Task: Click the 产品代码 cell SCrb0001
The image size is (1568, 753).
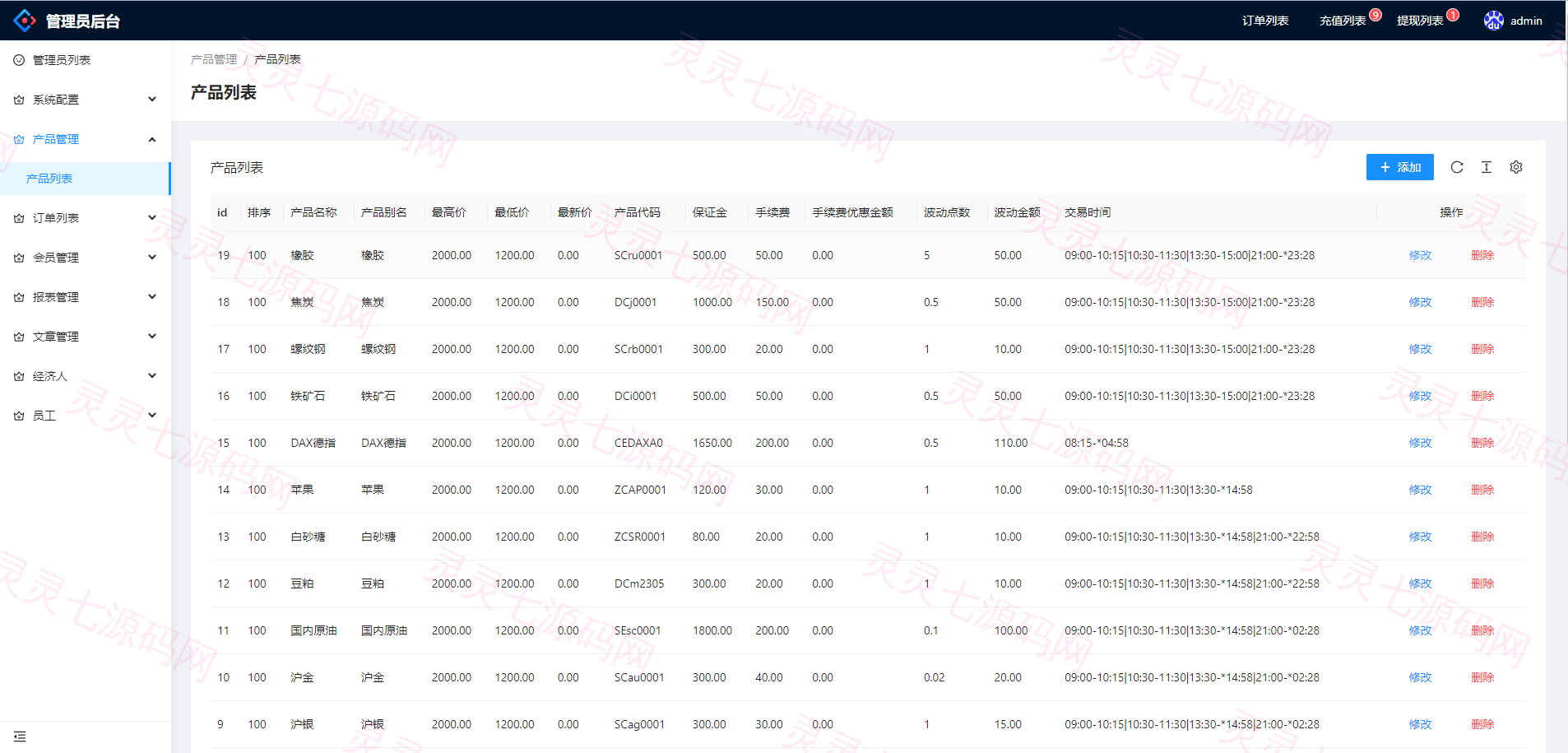Action: pos(638,349)
